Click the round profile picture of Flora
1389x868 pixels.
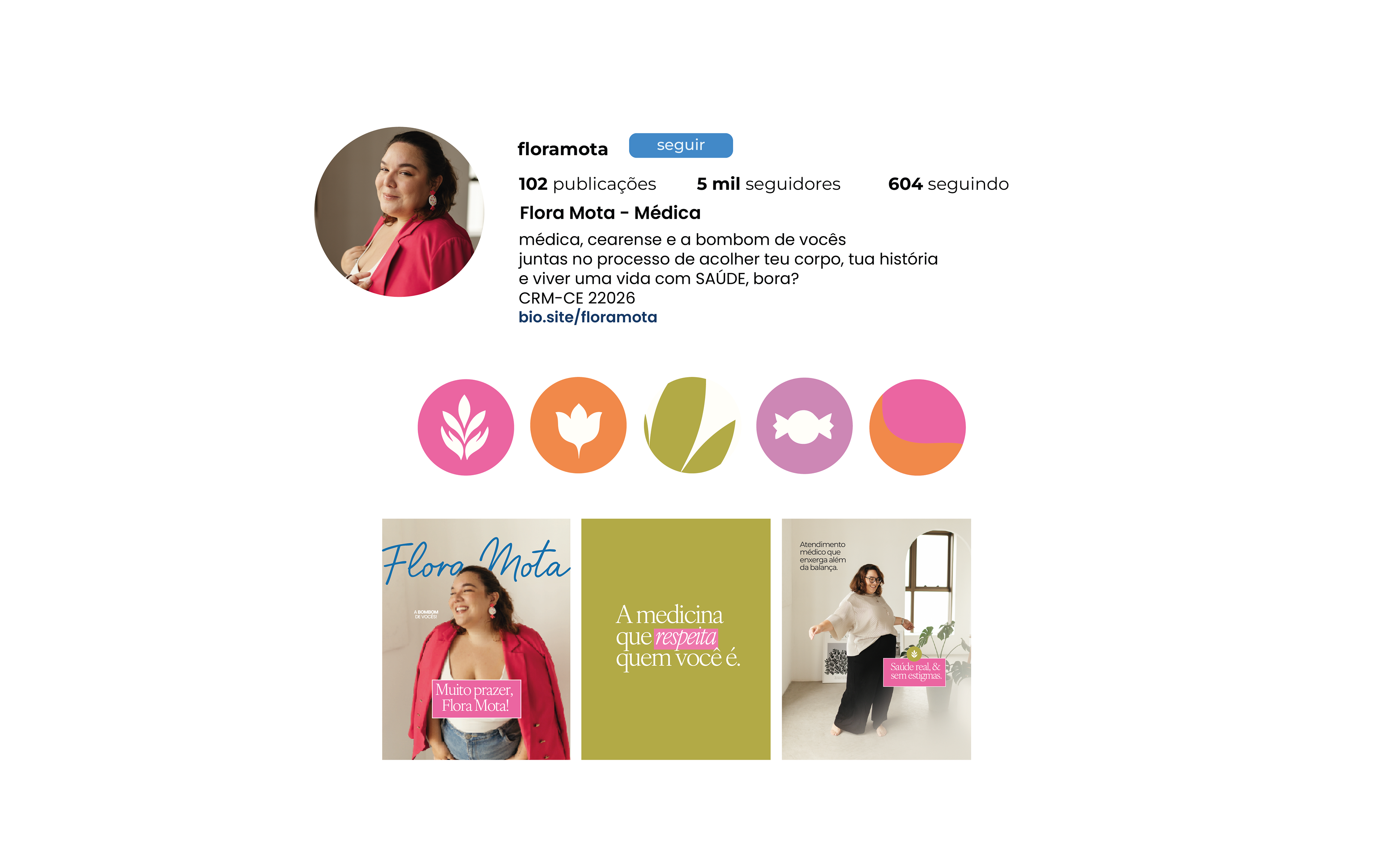399,212
